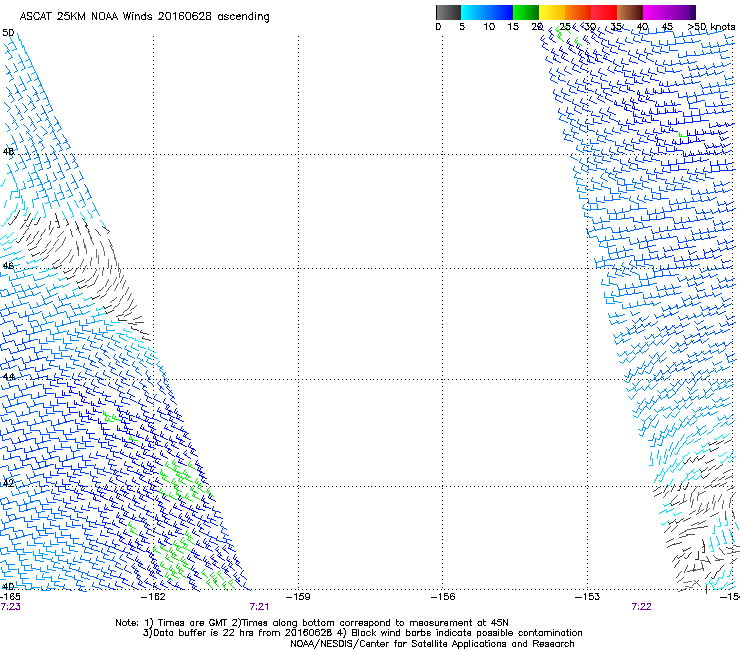The height and width of the screenshot is (650, 740).
Task: Click the latitude label '40' at bottom-left axis
Action: click(x=8, y=586)
